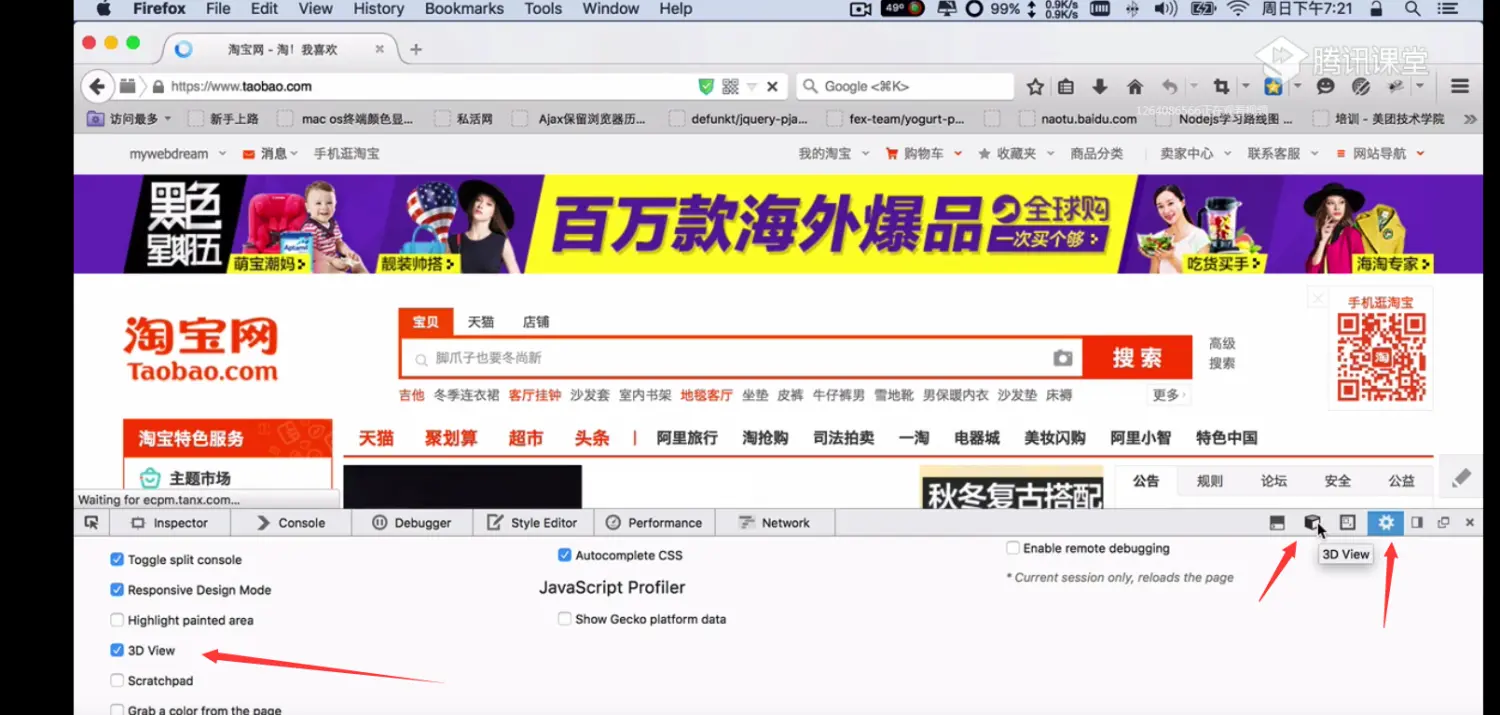Uncheck Autocomplete CSS checkbox
Viewport: 1500px width, 715px height.
click(x=565, y=555)
